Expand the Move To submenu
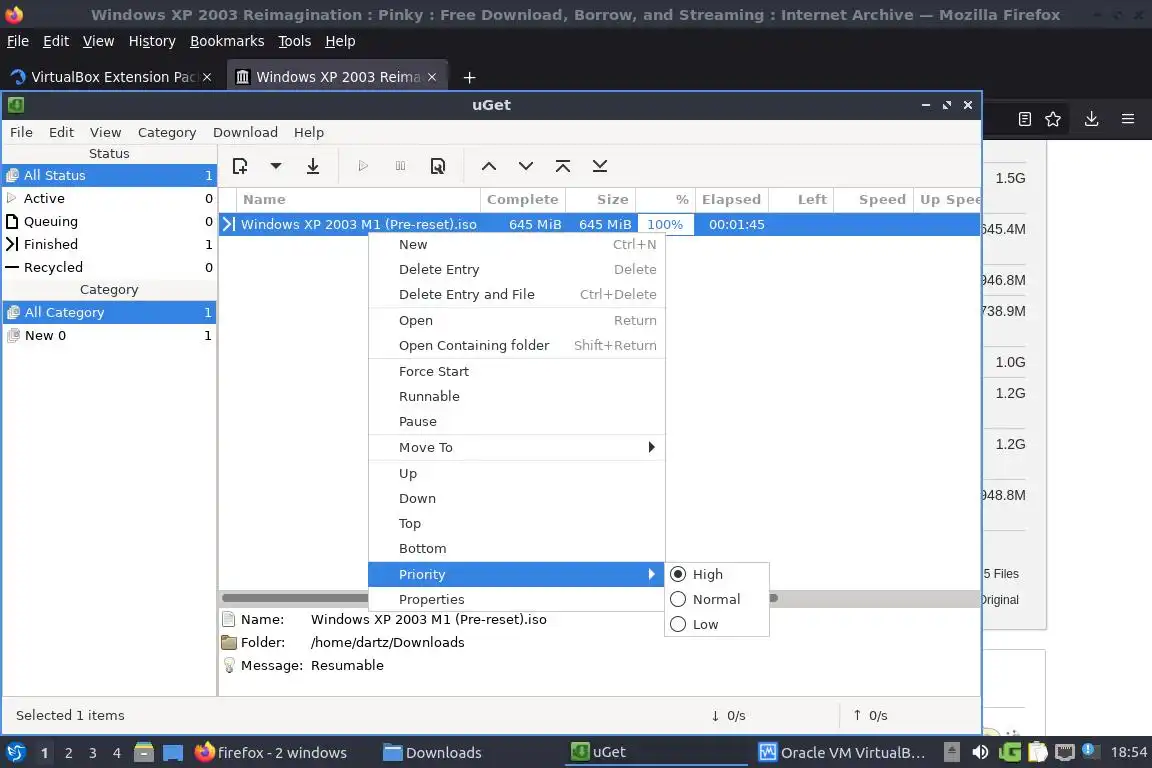Screen dimensions: 1152x768 516,448
